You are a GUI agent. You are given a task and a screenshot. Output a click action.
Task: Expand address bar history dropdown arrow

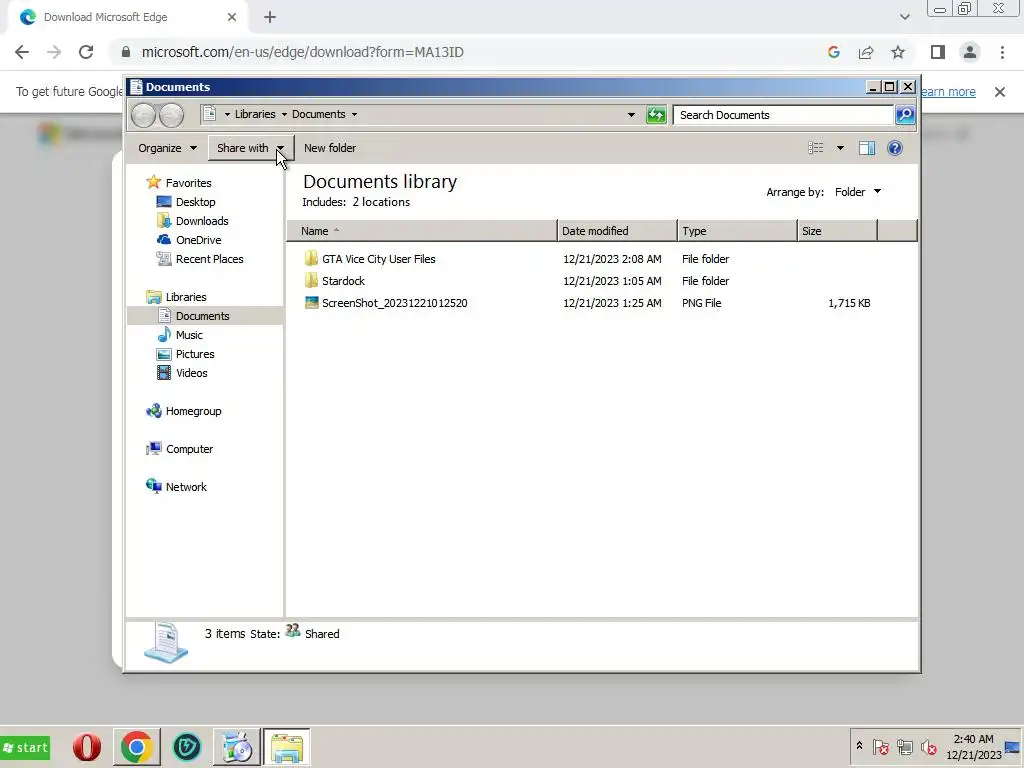point(631,115)
